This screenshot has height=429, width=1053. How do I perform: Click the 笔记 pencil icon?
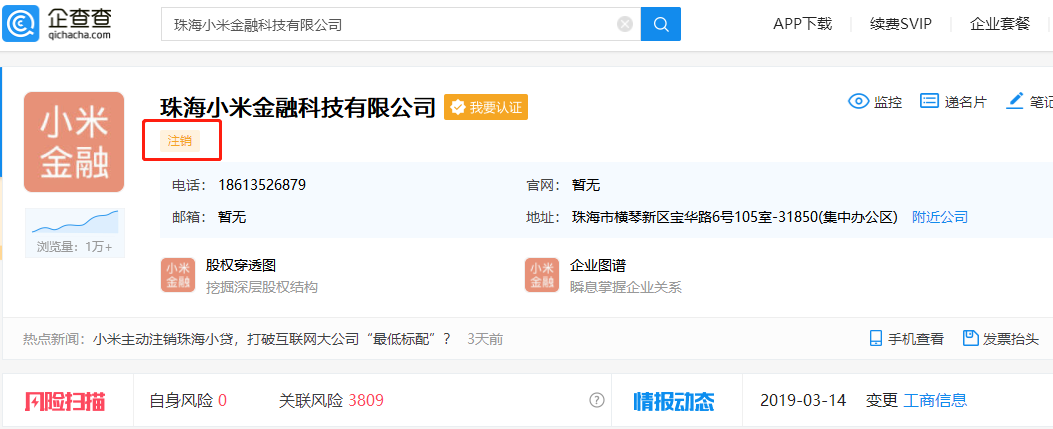pos(1015,101)
